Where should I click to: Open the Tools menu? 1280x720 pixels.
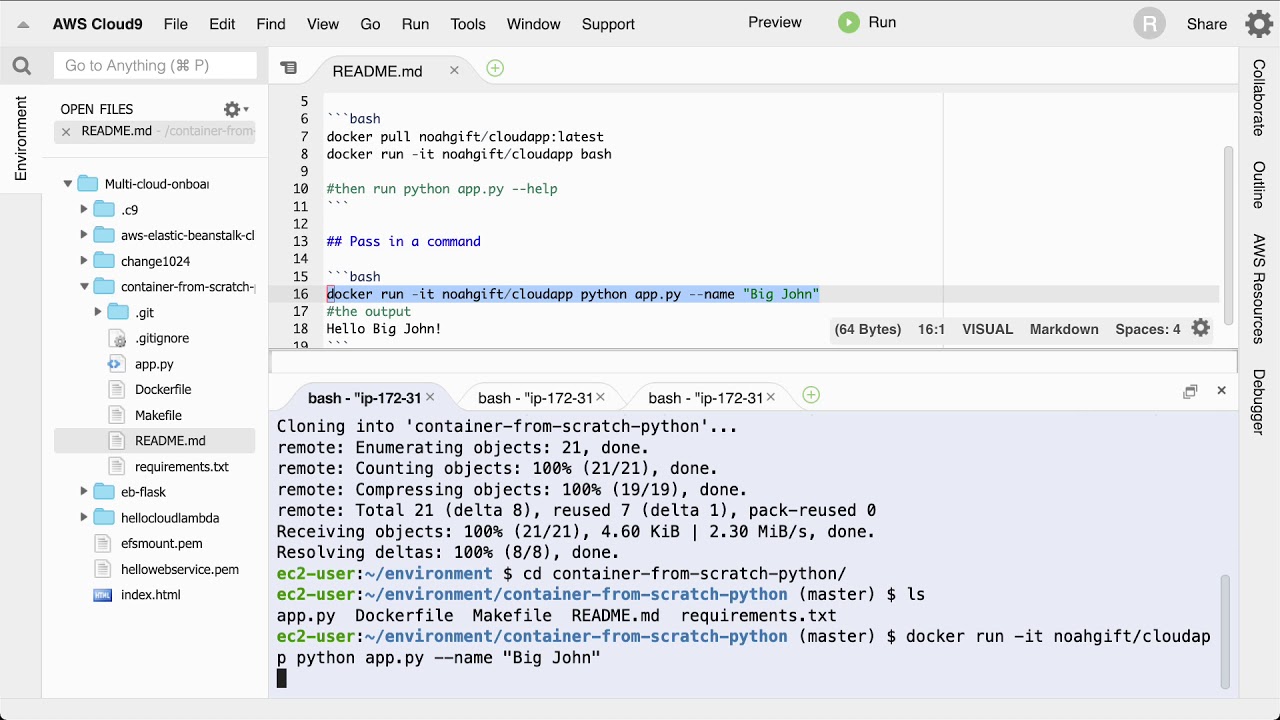coord(468,24)
